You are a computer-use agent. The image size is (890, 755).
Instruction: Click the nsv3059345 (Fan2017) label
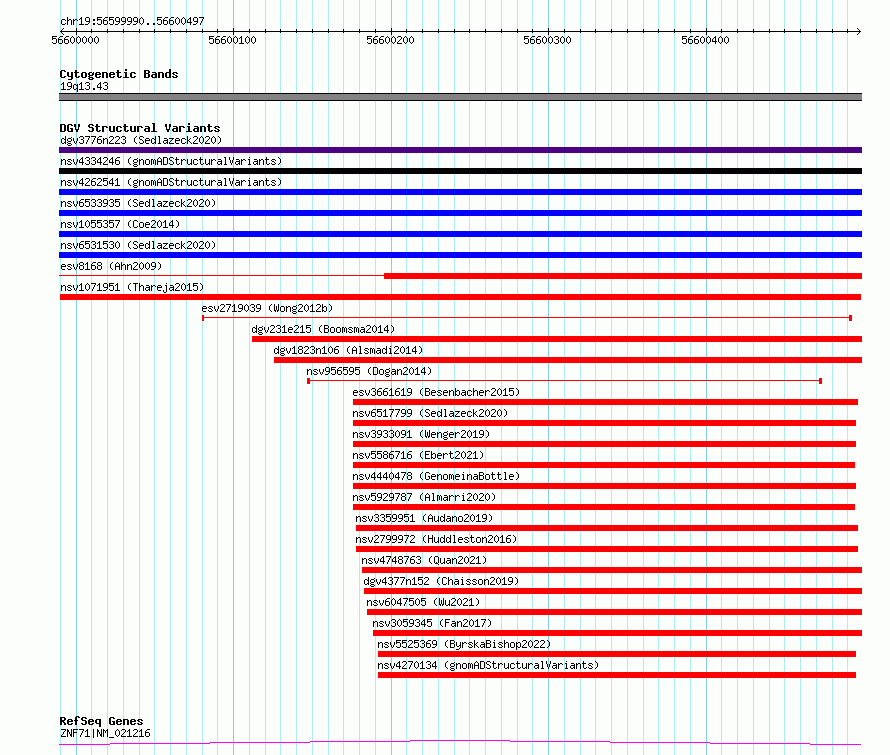point(432,623)
